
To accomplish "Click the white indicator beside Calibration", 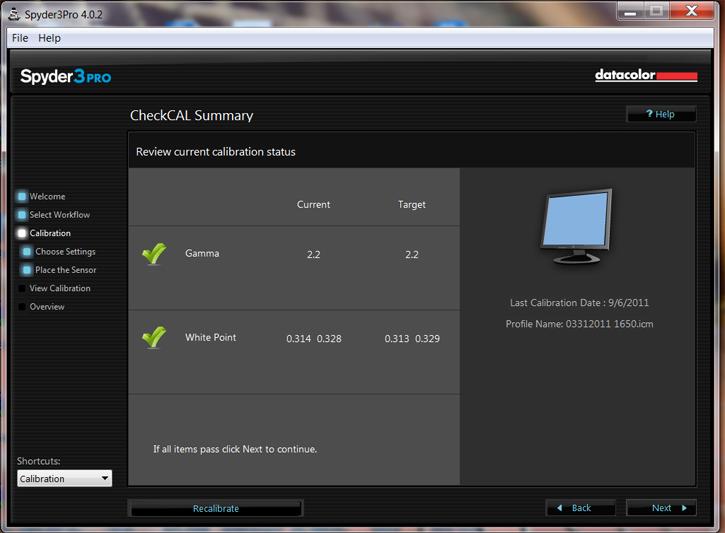I will coord(22,233).
